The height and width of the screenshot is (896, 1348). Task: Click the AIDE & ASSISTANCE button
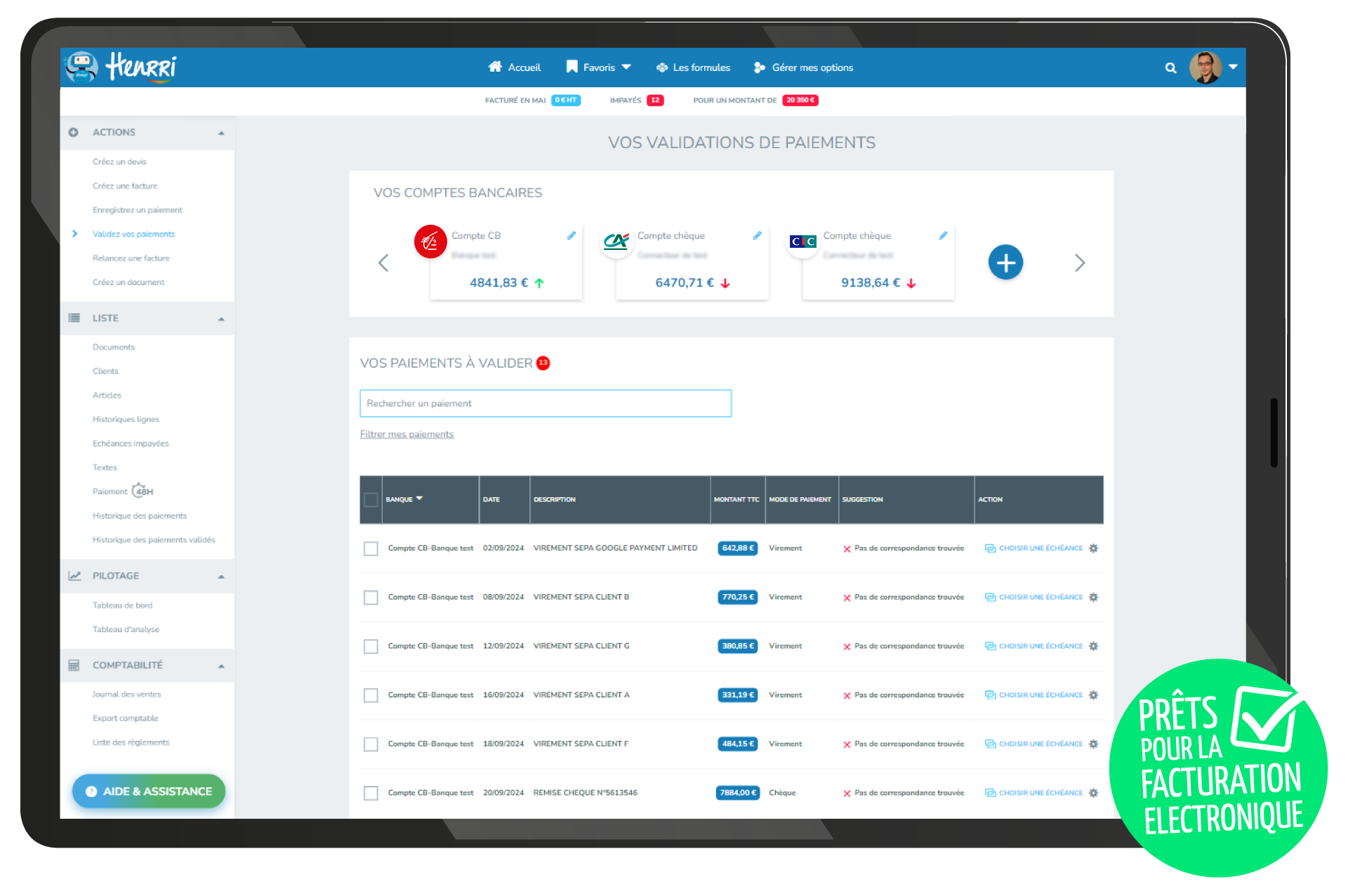coord(149,791)
